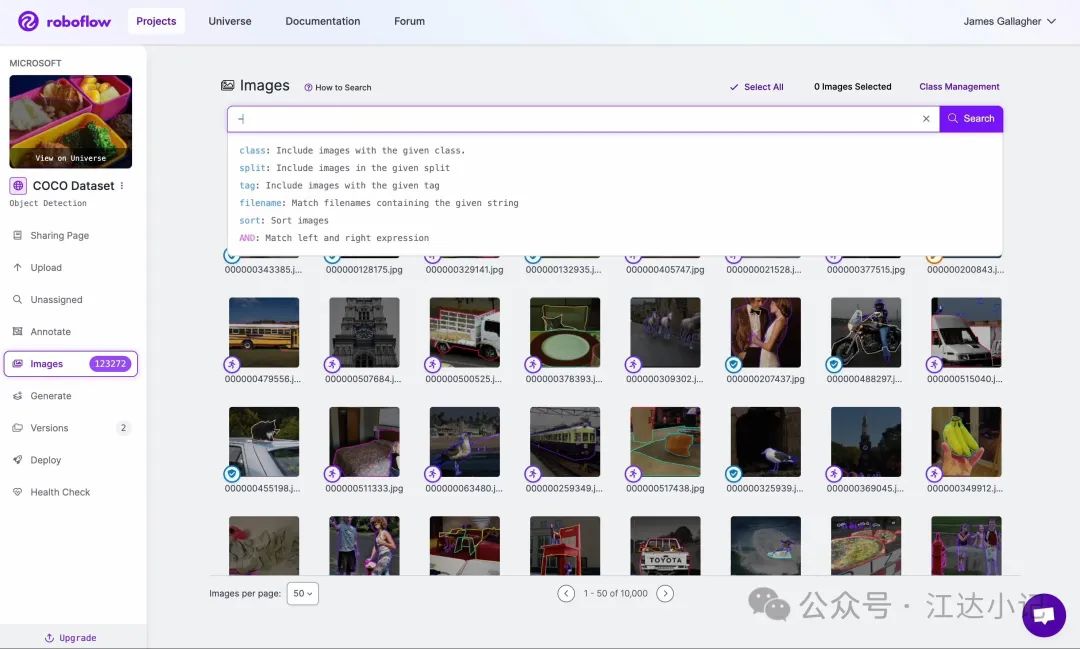This screenshot has height=649, width=1080.
Task: Choose the filename: search suggestion
Action: (x=379, y=203)
